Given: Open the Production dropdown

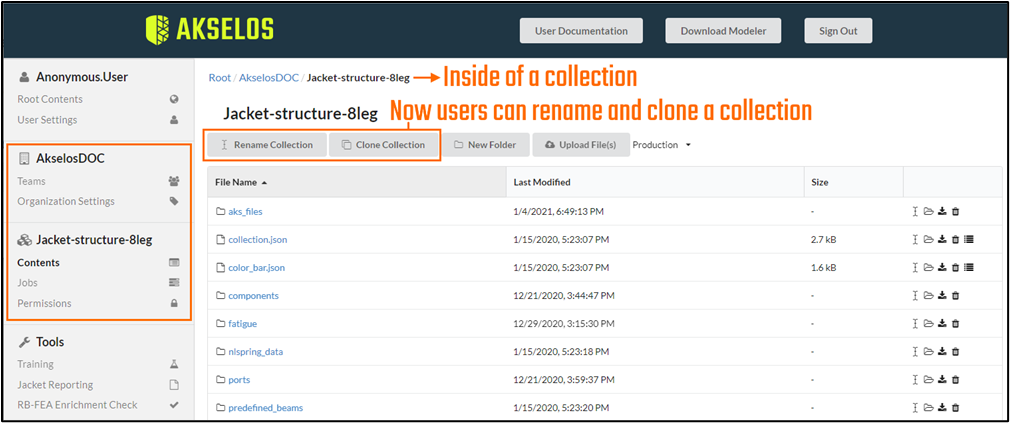Looking at the screenshot, I should (x=662, y=145).
